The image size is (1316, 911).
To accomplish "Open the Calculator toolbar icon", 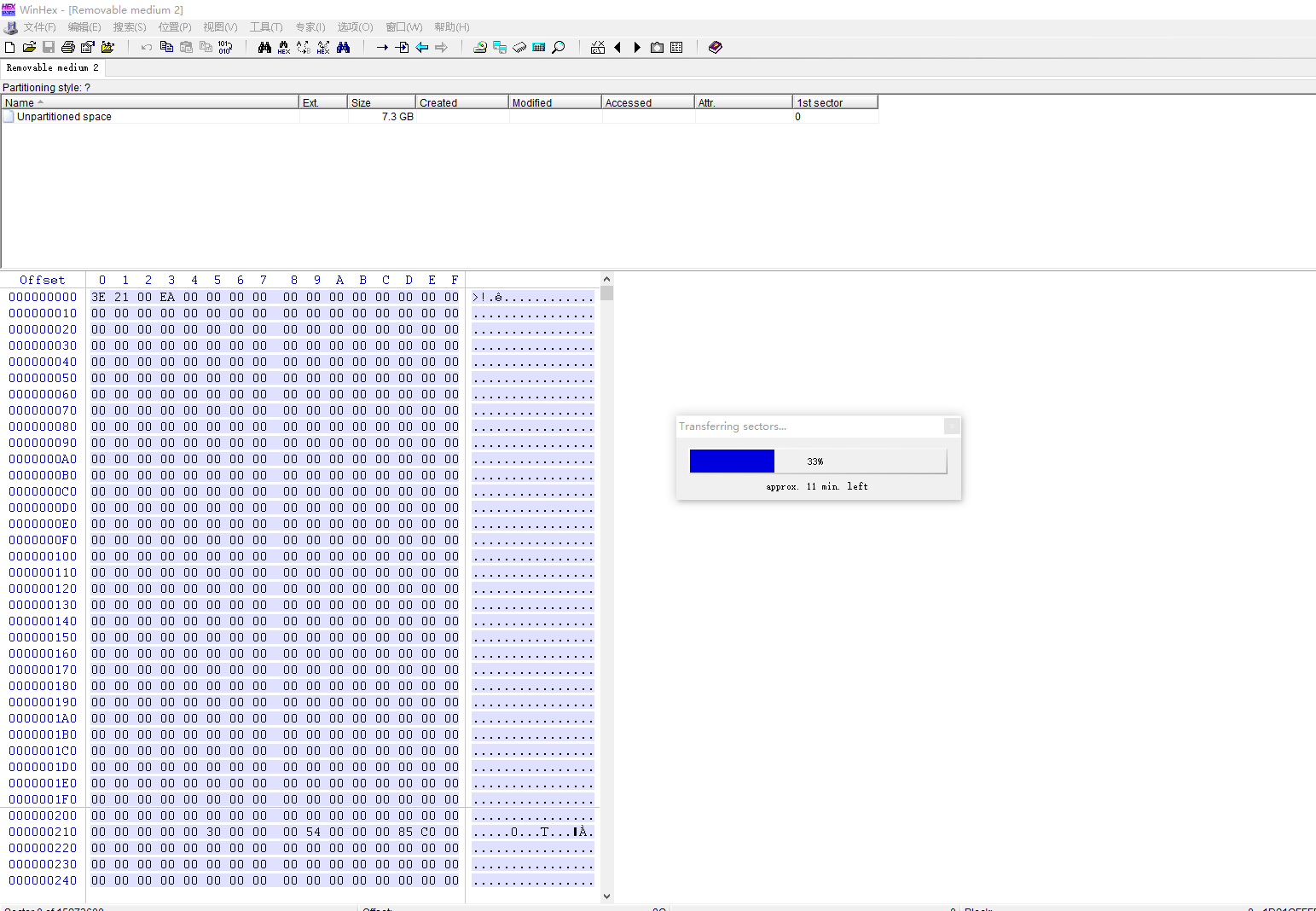I will (x=539, y=48).
